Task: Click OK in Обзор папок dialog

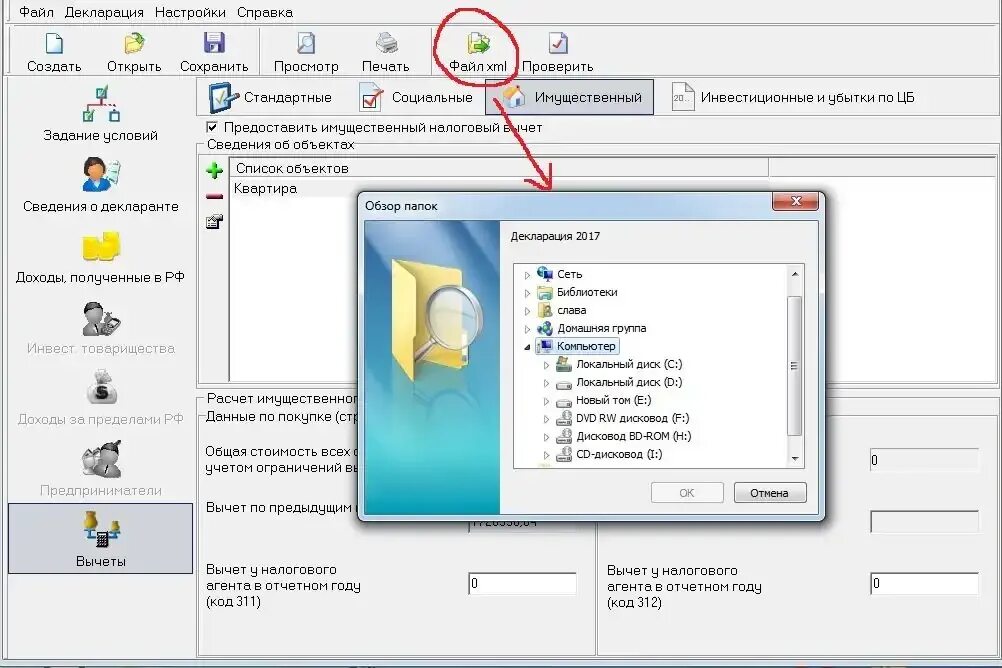Action: coord(687,493)
